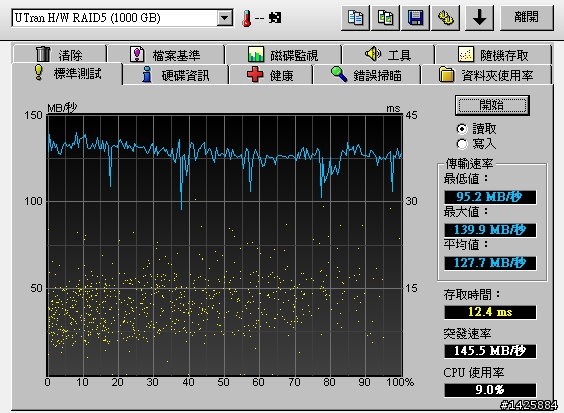Click the copy screenshot toolbar icon
Screen dimensions: 564x413
click(x=385, y=18)
